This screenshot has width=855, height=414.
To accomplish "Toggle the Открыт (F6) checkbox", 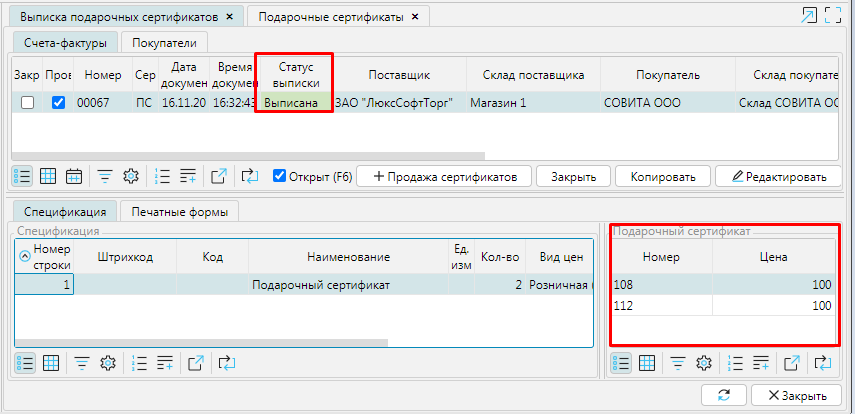I will click(279, 176).
